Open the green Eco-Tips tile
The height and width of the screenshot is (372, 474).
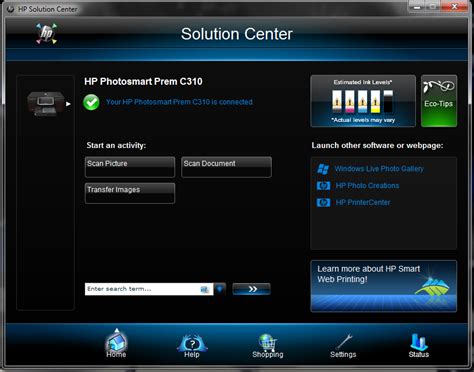[439, 101]
